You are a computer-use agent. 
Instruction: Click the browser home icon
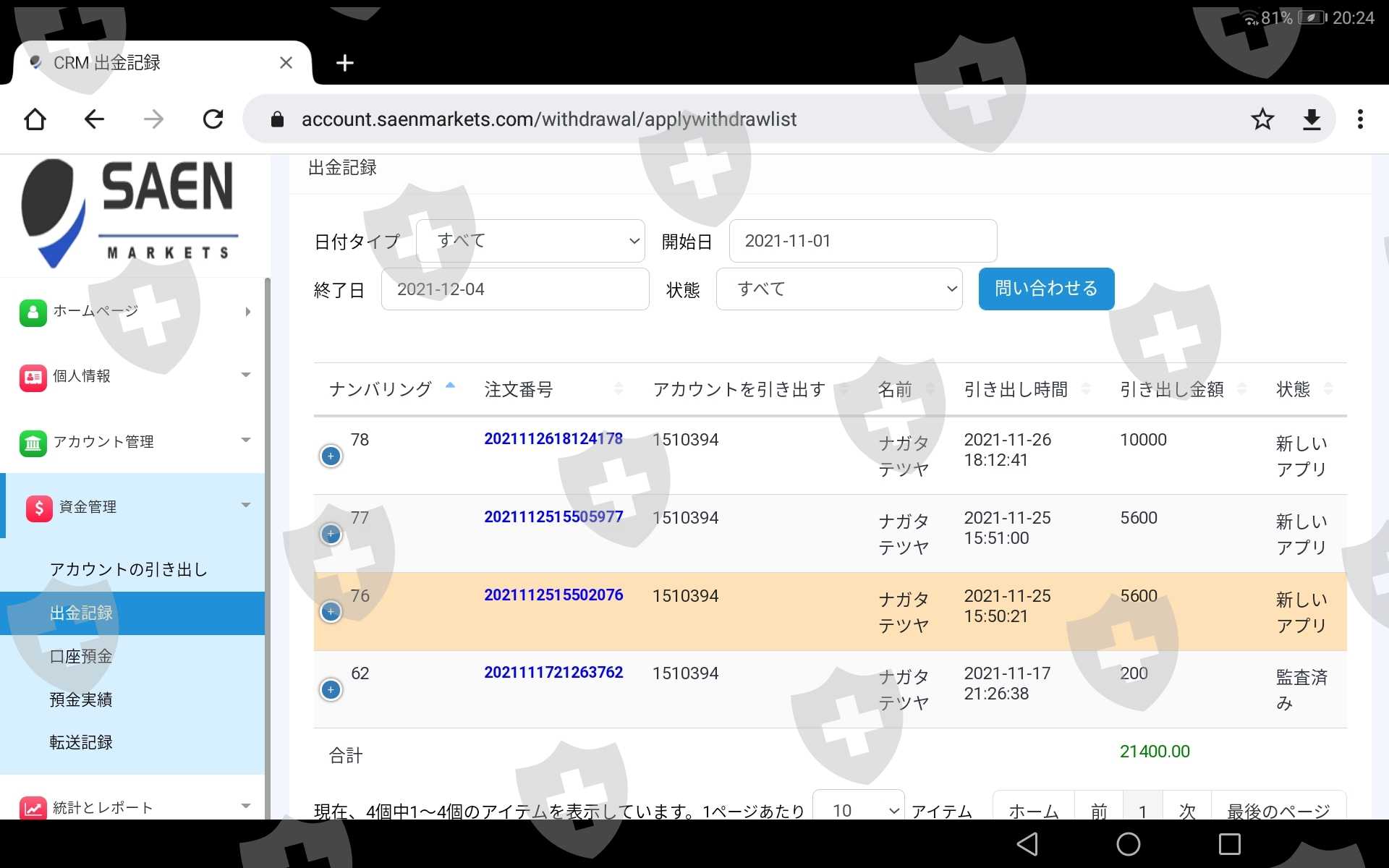click(35, 119)
